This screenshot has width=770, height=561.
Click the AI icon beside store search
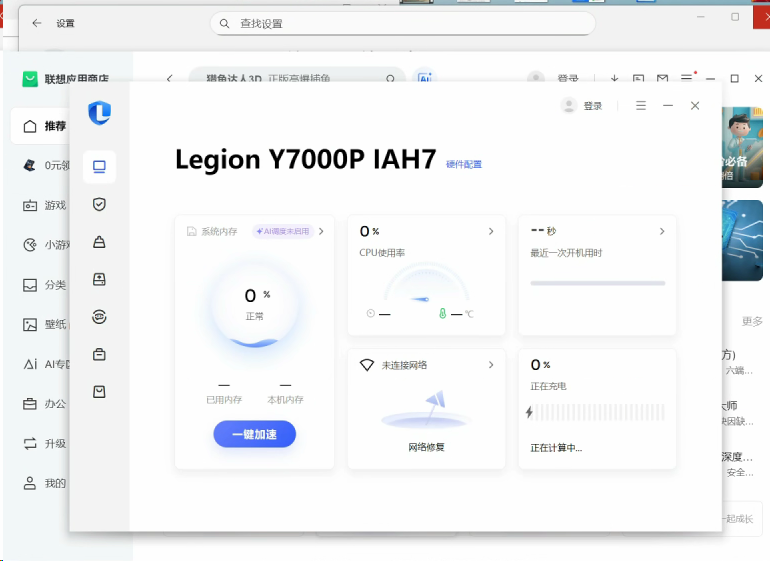(424, 79)
